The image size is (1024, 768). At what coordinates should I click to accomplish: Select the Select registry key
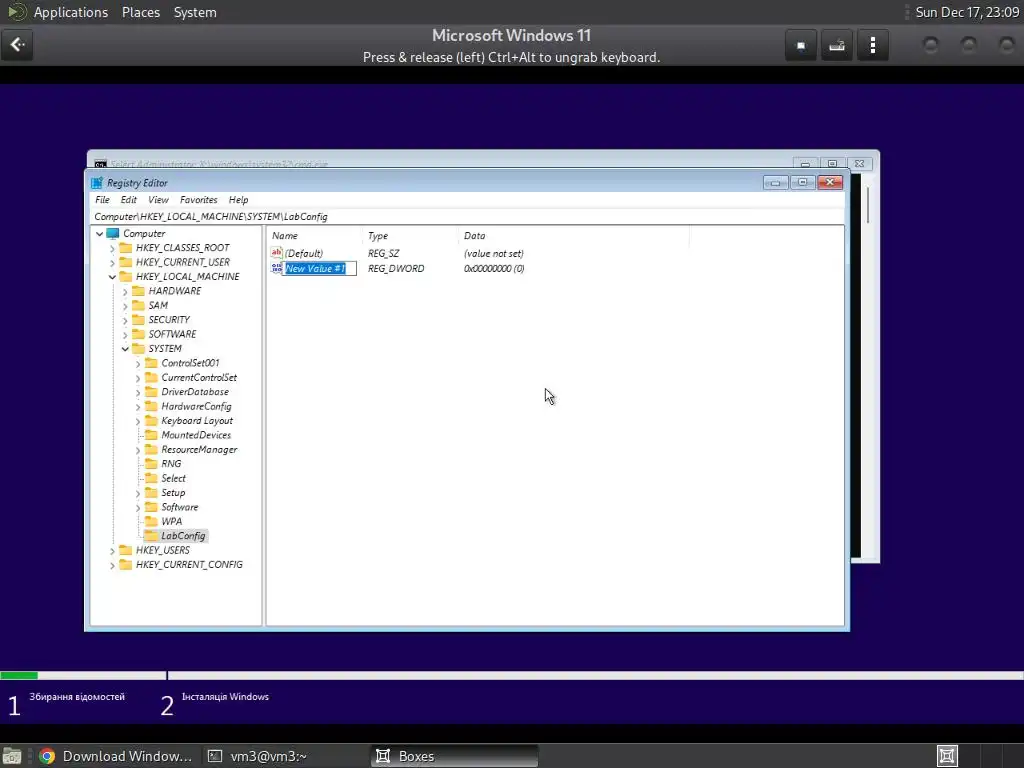point(173,478)
